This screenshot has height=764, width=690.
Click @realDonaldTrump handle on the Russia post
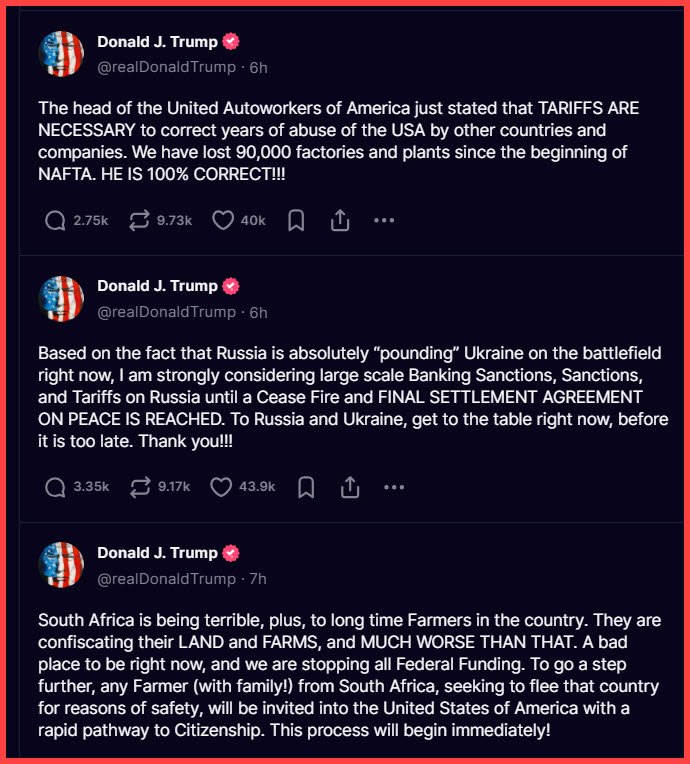(x=167, y=312)
